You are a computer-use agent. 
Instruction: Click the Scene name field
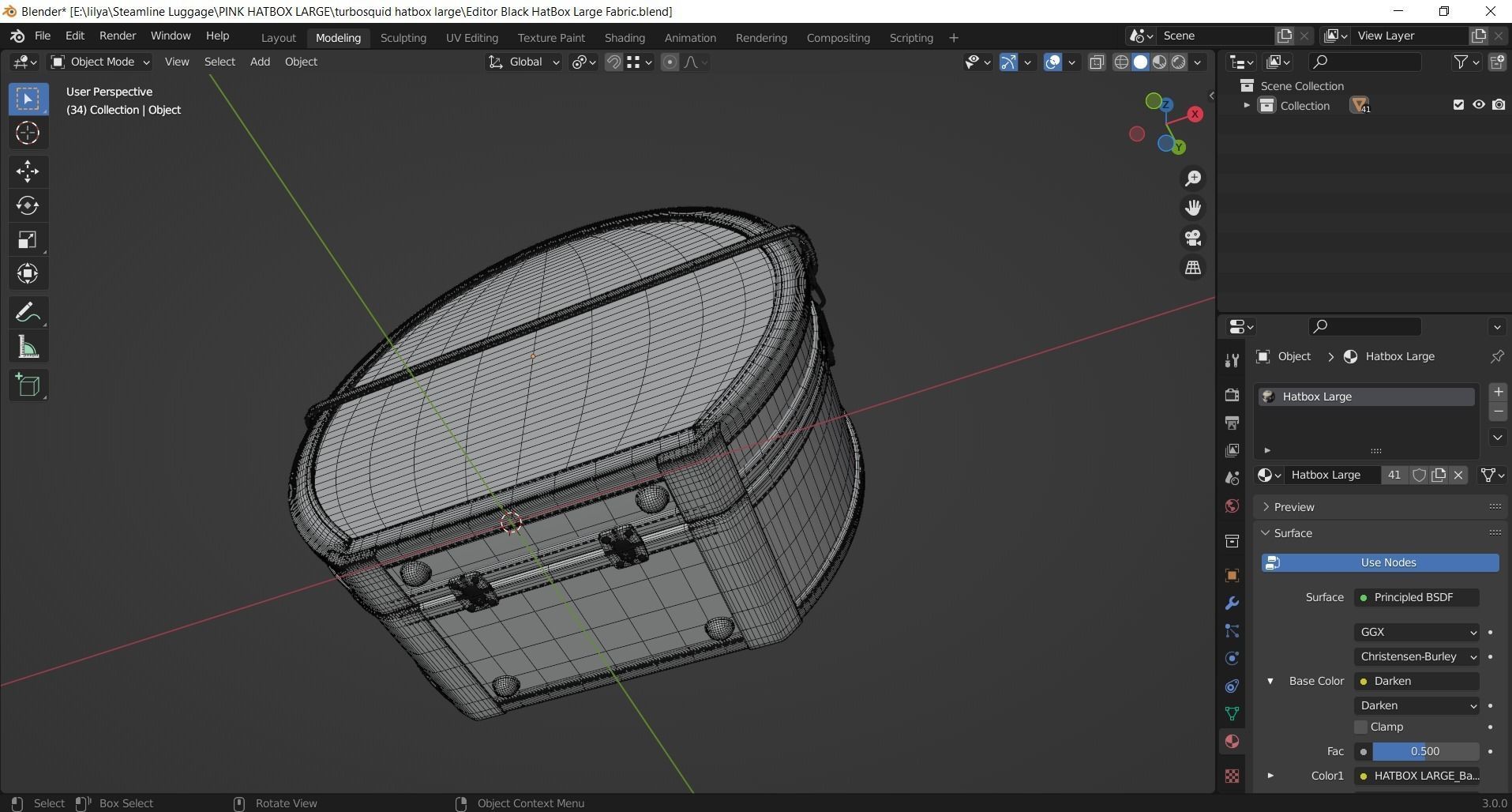[1216, 36]
